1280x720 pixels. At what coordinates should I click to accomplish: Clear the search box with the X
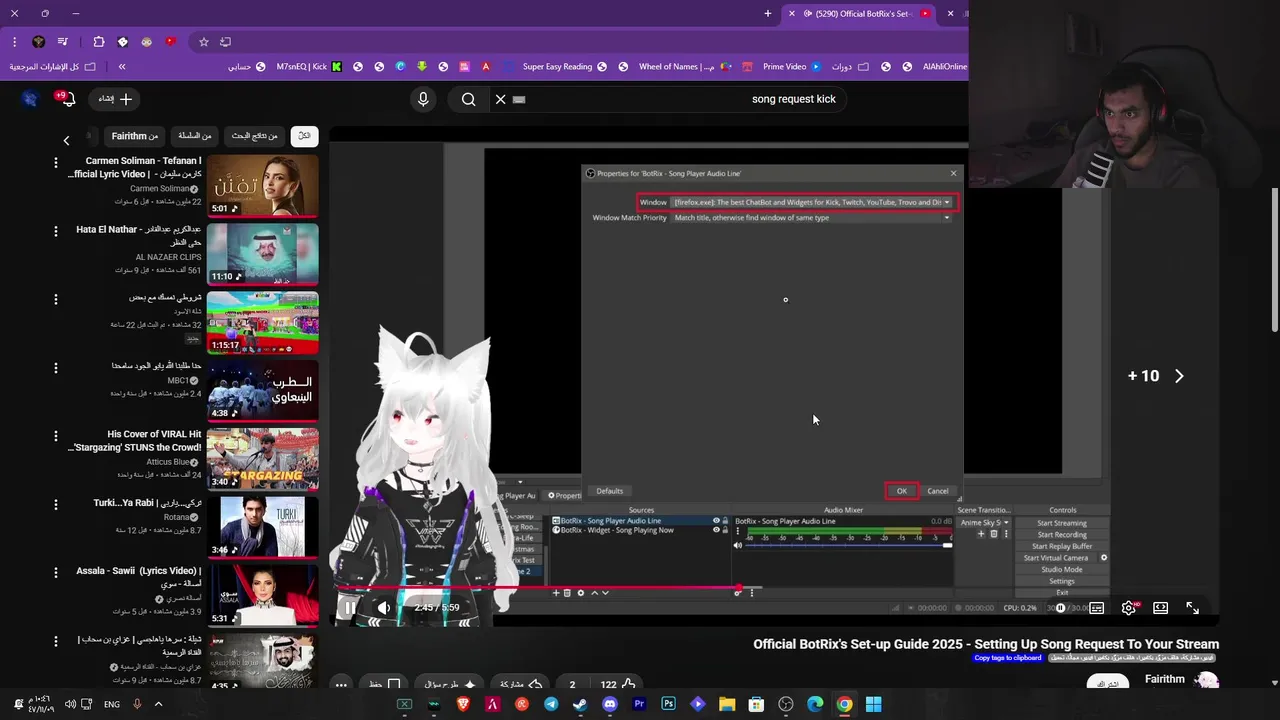point(501,99)
